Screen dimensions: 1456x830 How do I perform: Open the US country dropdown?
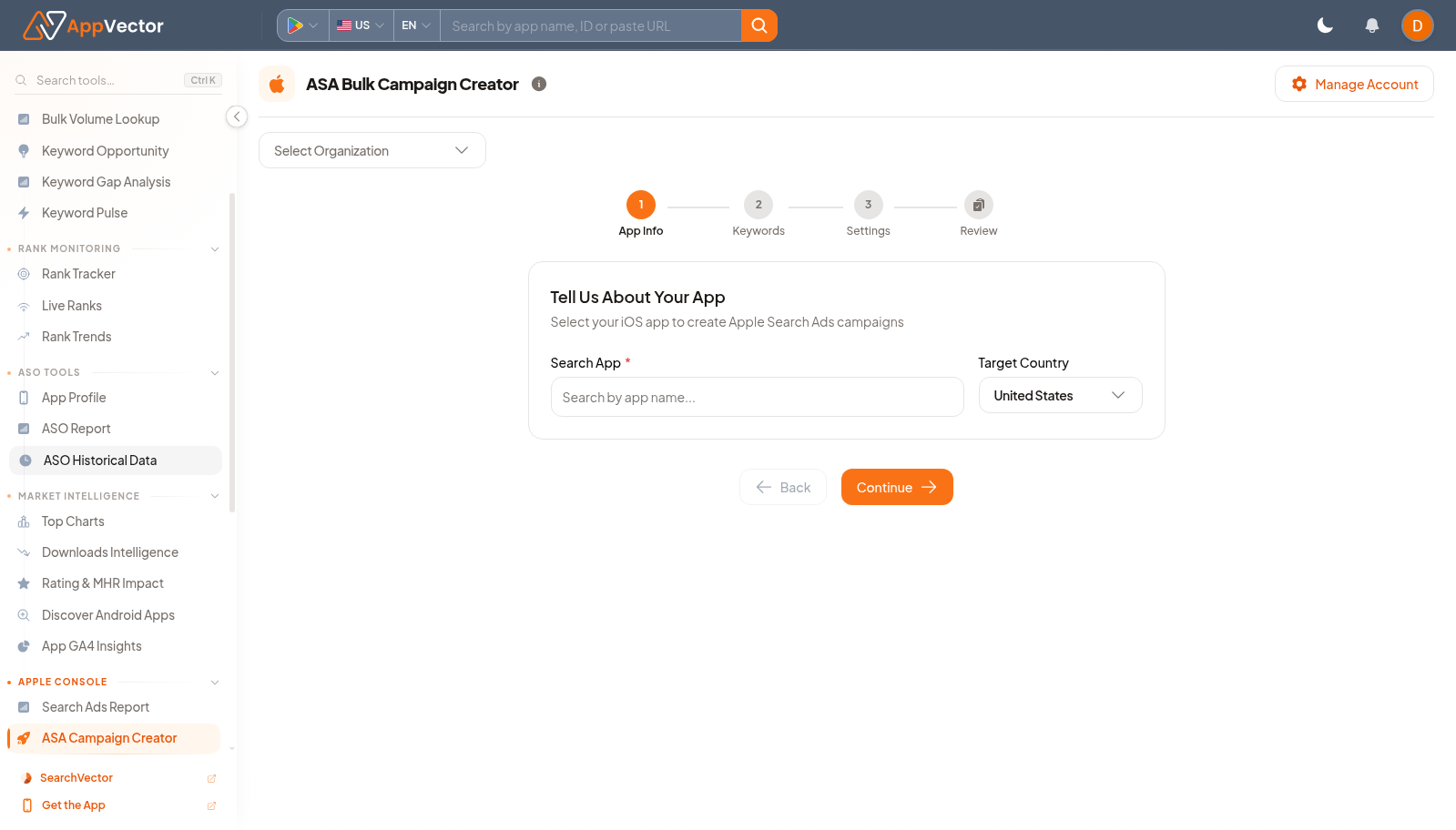pyautogui.click(x=361, y=25)
